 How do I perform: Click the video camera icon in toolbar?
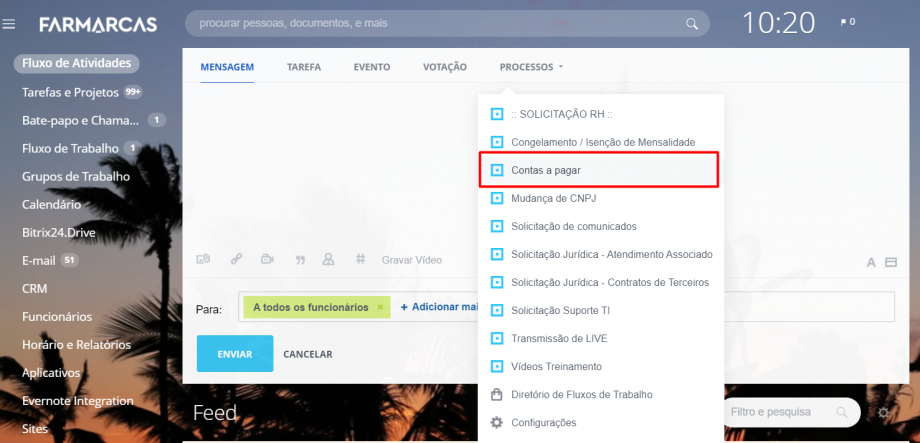[x=267, y=260]
